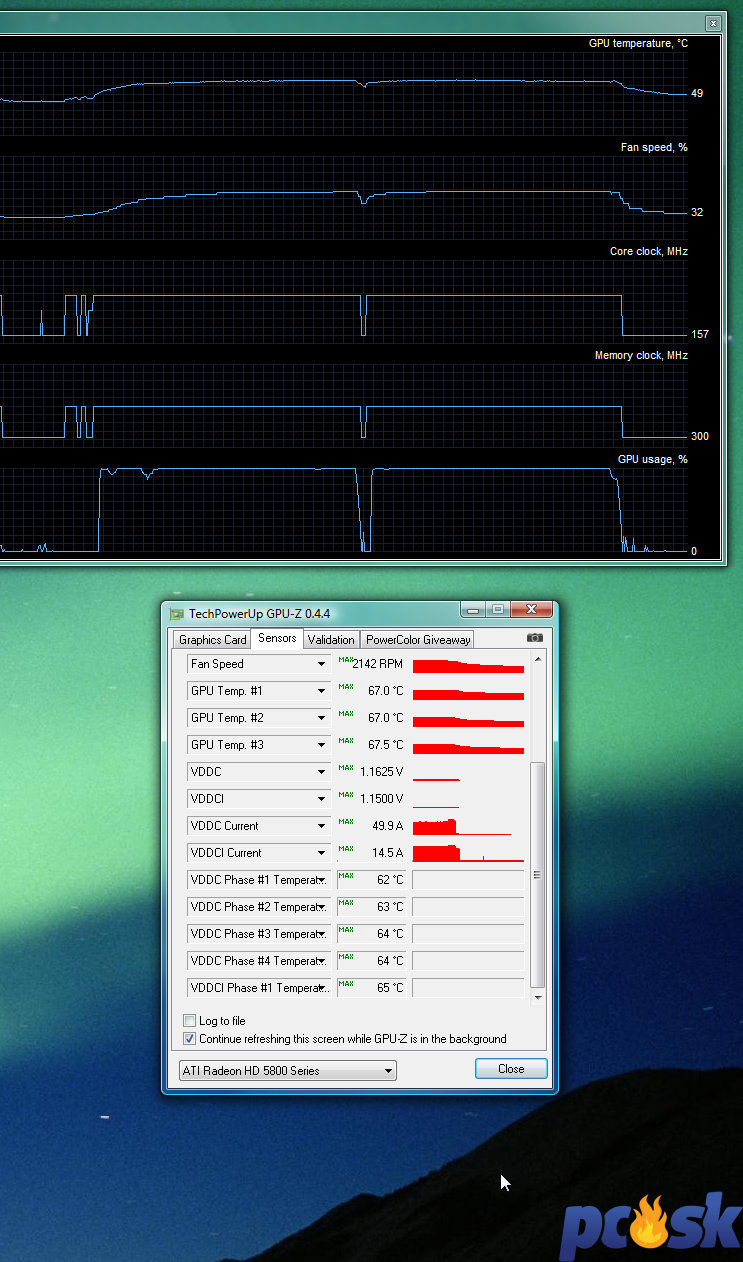Click the Close button in GPU-Z
Image resolution: width=743 pixels, height=1262 pixels.
[x=511, y=1069]
